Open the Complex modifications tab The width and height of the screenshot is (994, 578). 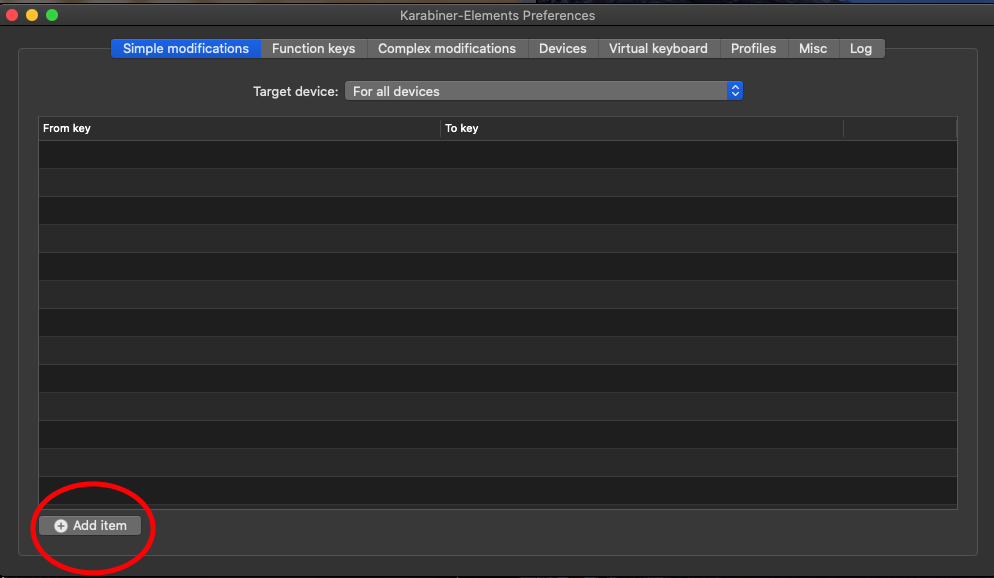pos(447,49)
